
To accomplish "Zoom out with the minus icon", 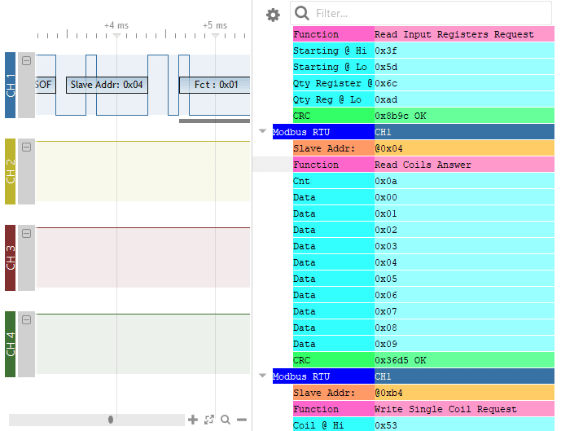I will 242,420.
